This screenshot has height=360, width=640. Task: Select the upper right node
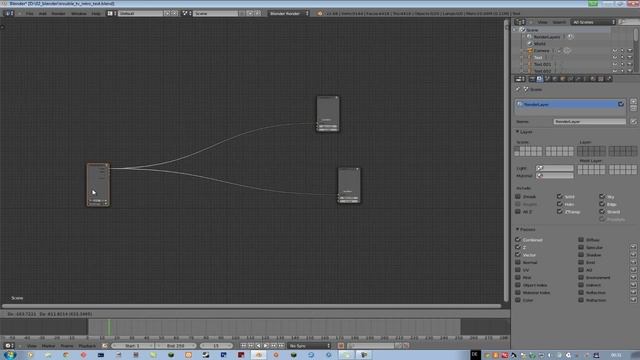point(328,114)
